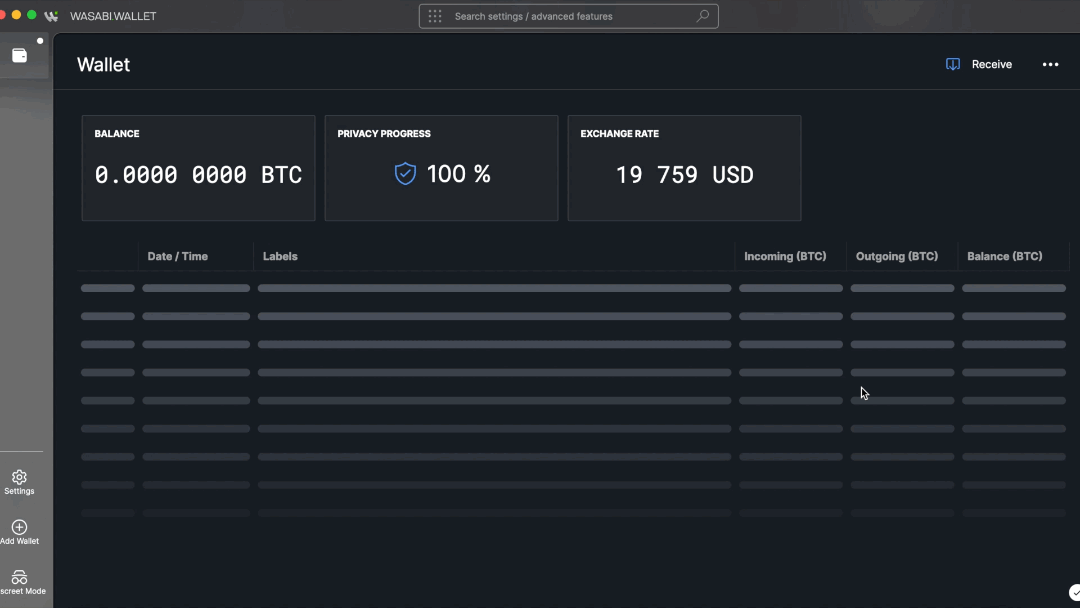The width and height of the screenshot is (1080, 608).
Task: Sort by the Incoming (BTC) column header
Action: pyautogui.click(x=785, y=256)
